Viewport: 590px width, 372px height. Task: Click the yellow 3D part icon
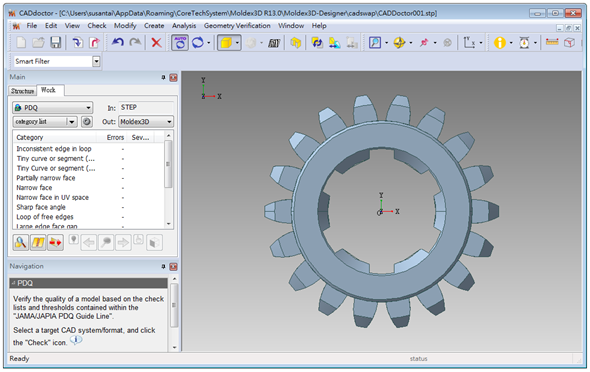296,43
